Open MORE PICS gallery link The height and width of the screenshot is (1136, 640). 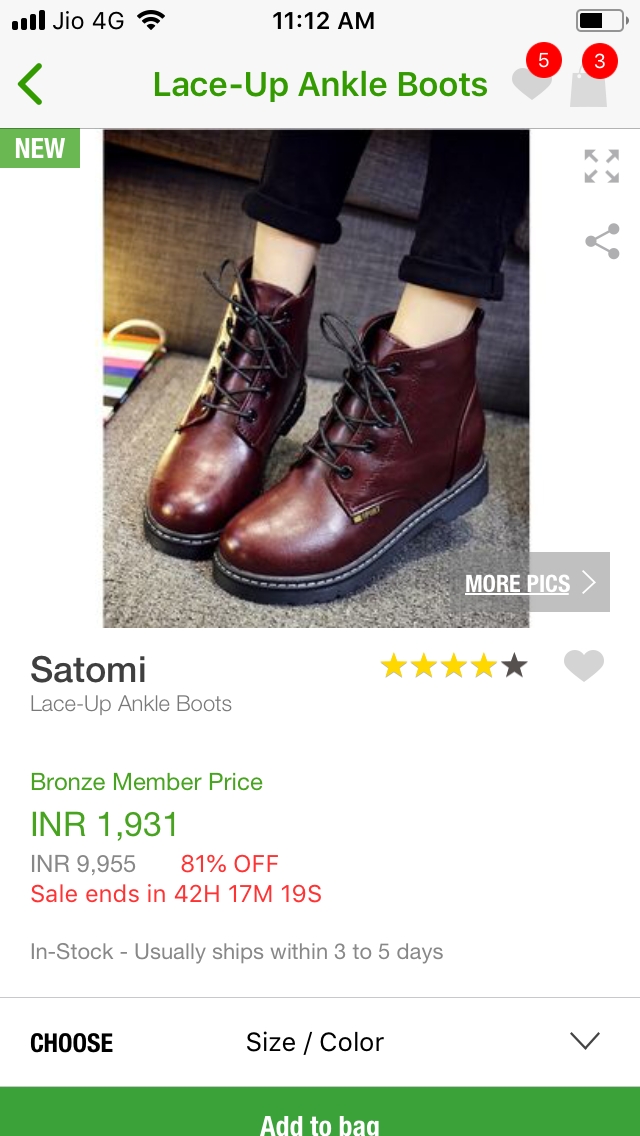517,584
